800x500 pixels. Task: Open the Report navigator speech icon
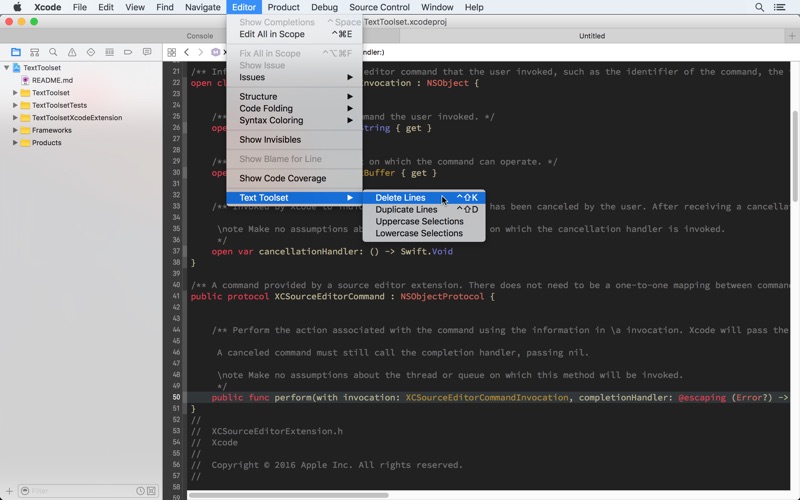click(x=147, y=52)
